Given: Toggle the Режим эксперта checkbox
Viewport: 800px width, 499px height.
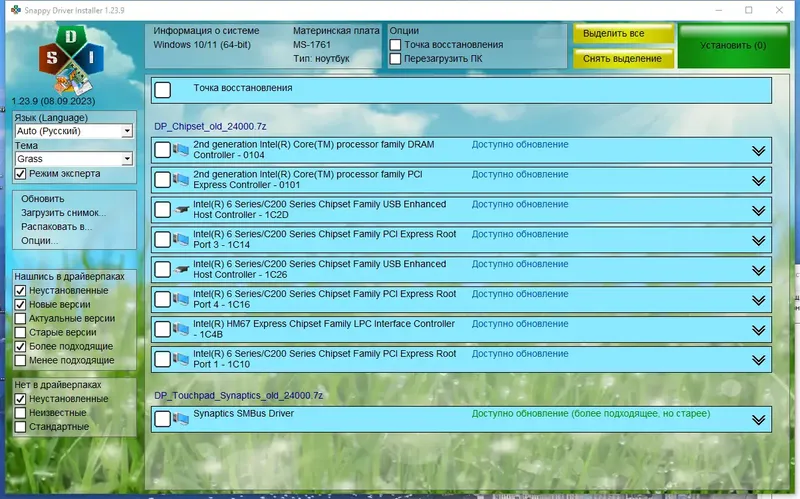Looking at the screenshot, I should click(20, 174).
